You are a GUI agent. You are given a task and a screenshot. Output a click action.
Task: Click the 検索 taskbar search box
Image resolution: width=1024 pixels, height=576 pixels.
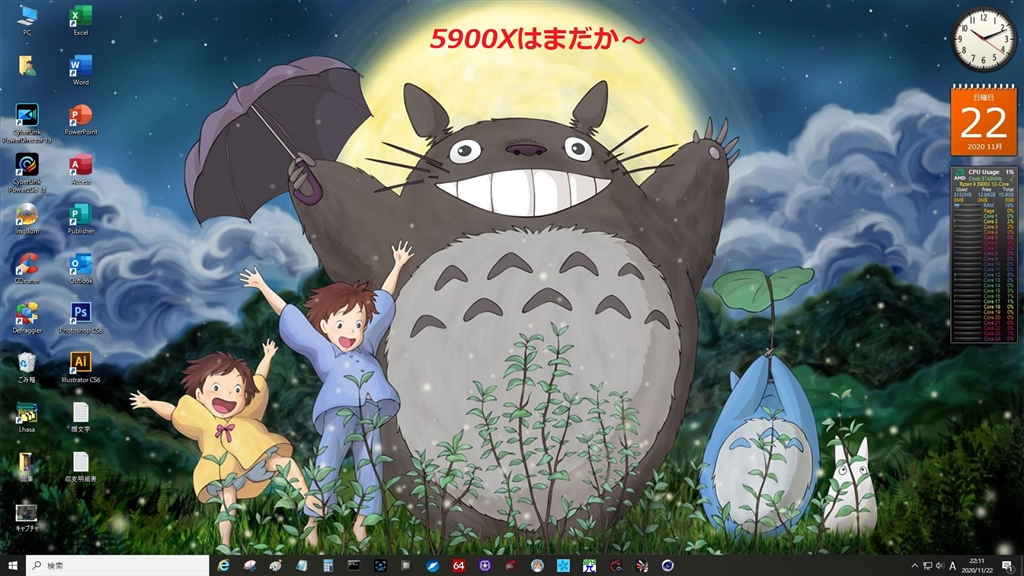pyautogui.click(x=118, y=566)
